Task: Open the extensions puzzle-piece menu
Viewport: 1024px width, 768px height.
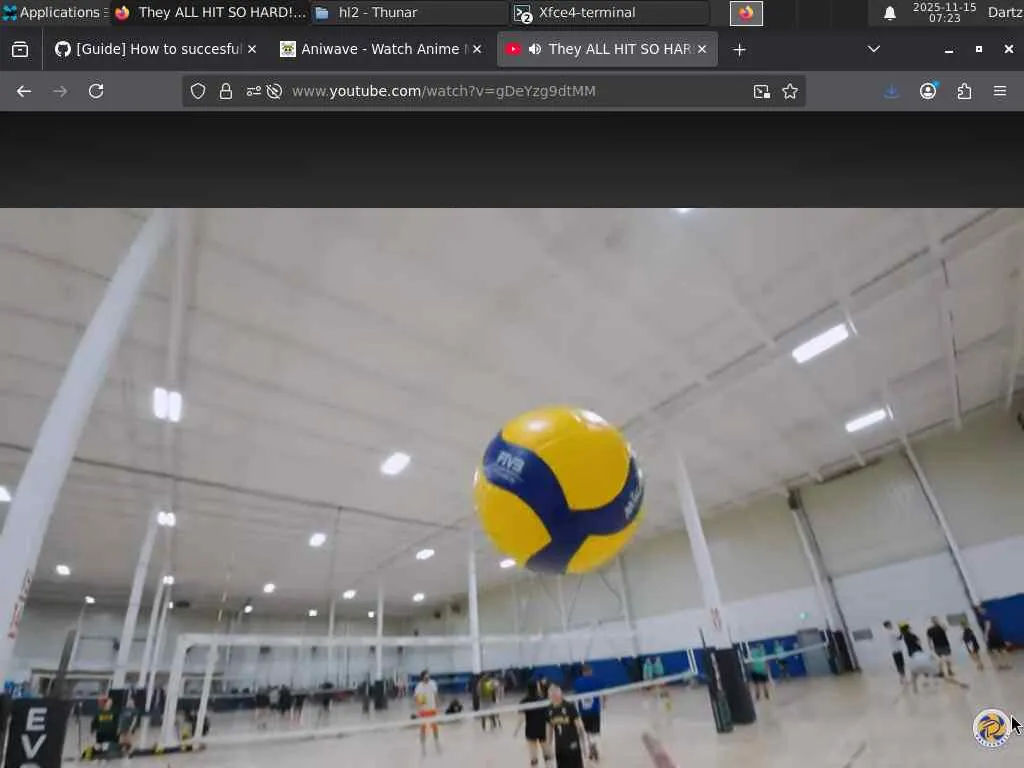Action: (964, 91)
